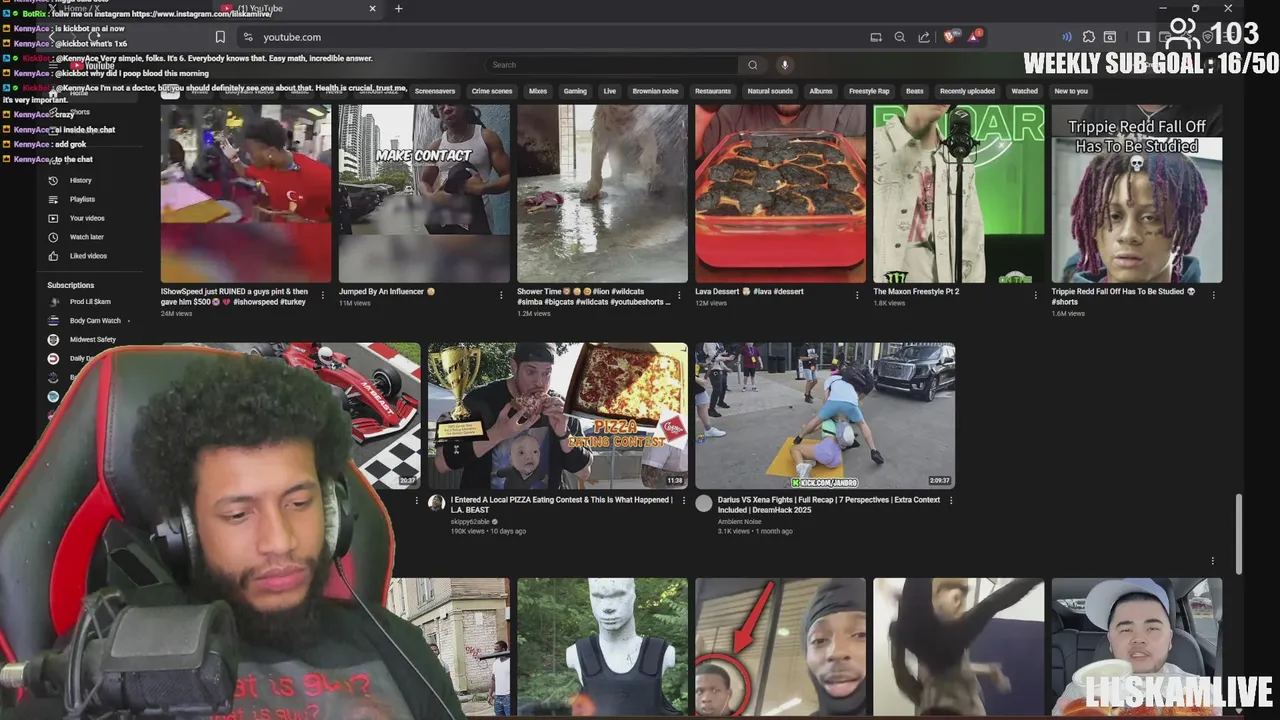Click Darius VS Xena Fights video title

(829, 505)
